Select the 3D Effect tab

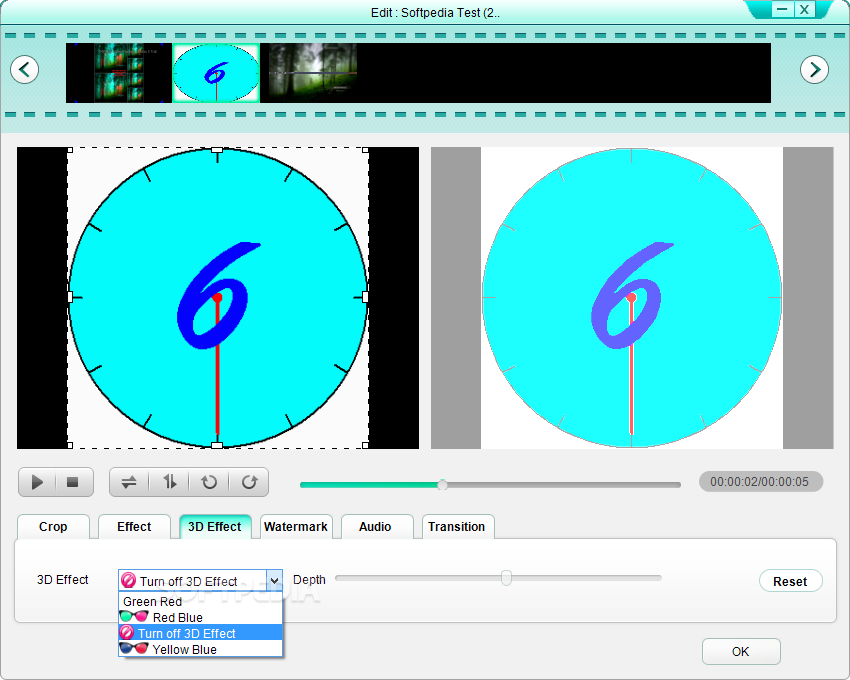pyautogui.click(x=215, y=527)
